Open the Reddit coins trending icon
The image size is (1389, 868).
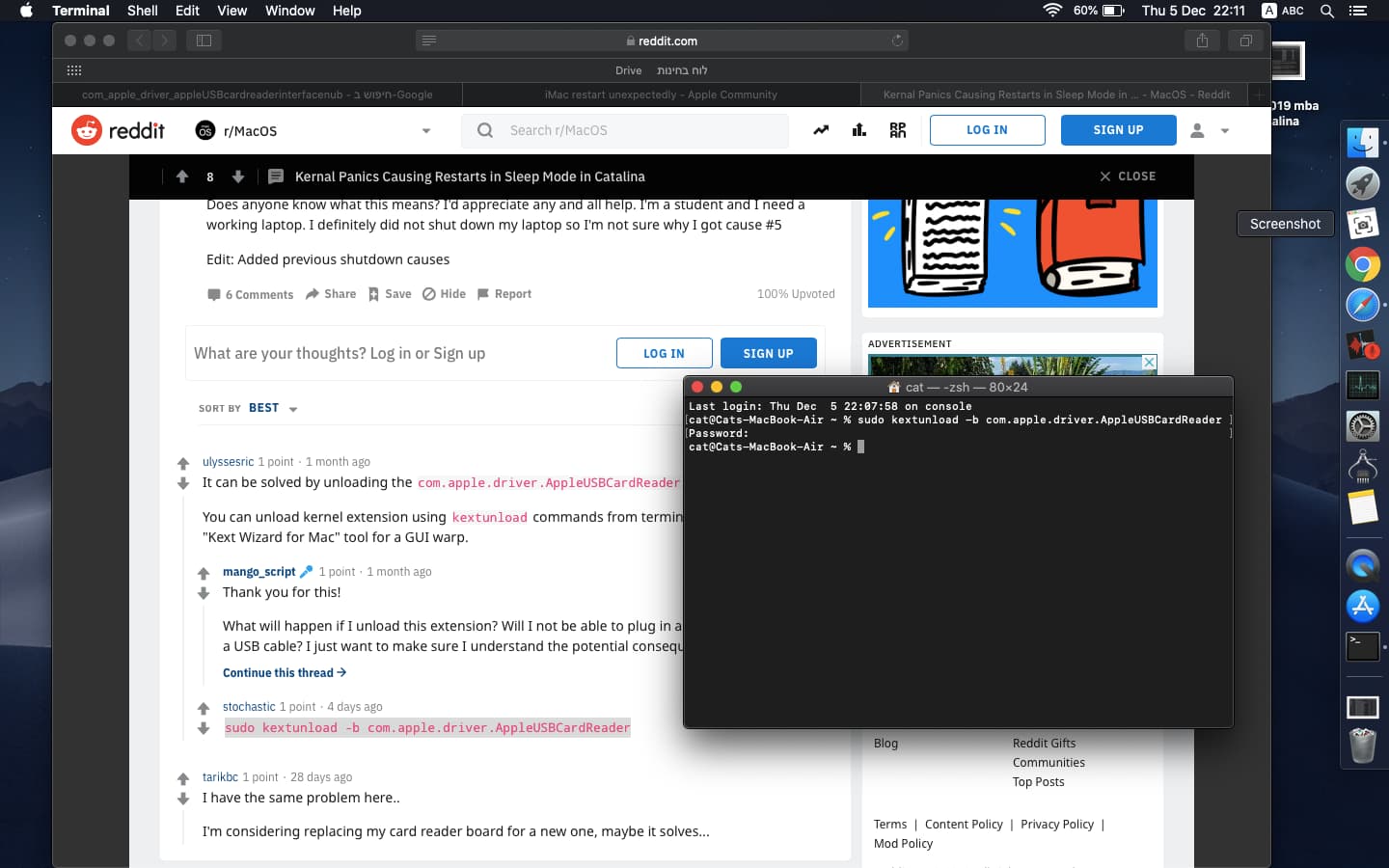coord(821,129)
